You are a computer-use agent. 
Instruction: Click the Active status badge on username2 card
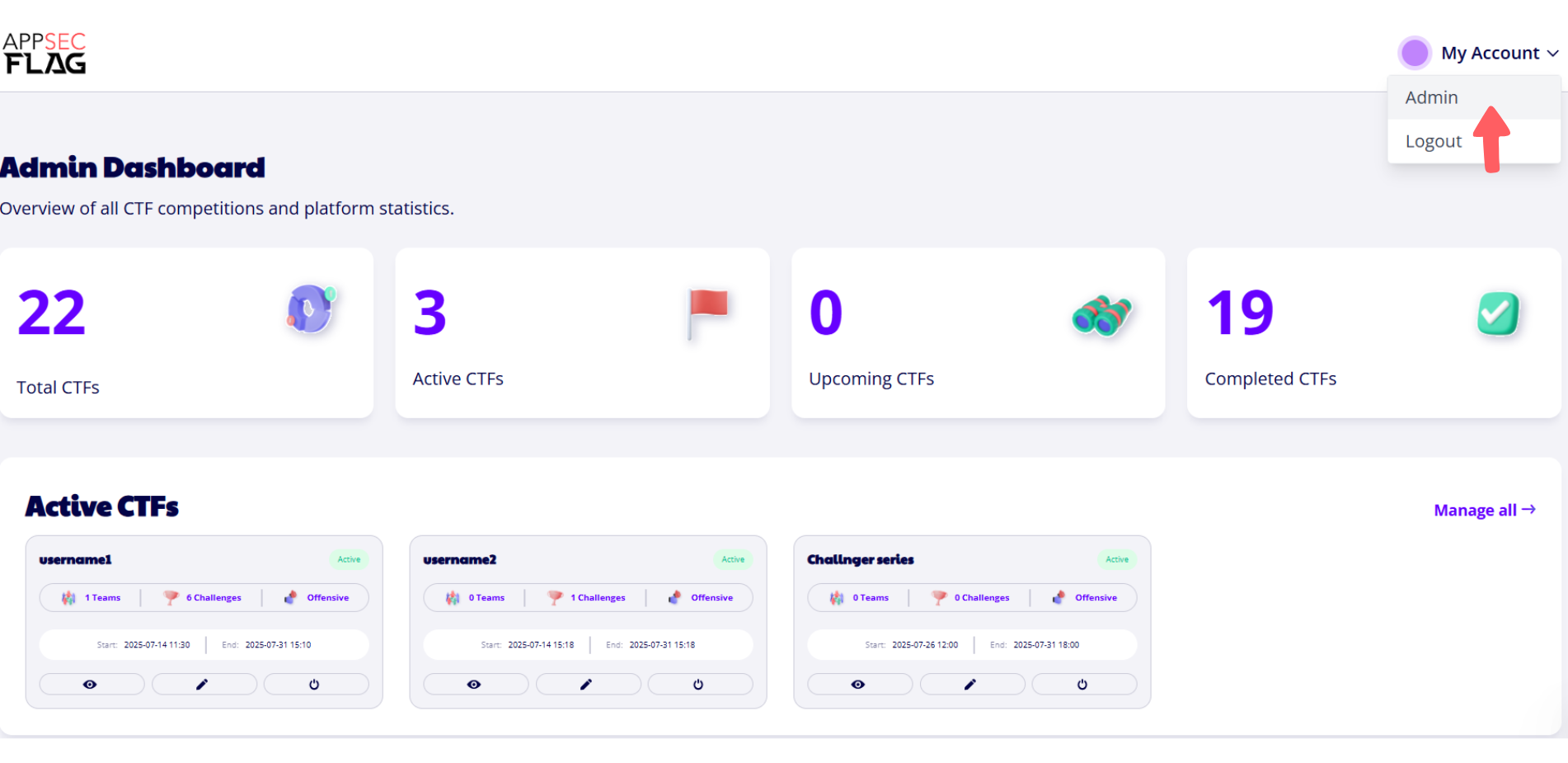point(732,559)
